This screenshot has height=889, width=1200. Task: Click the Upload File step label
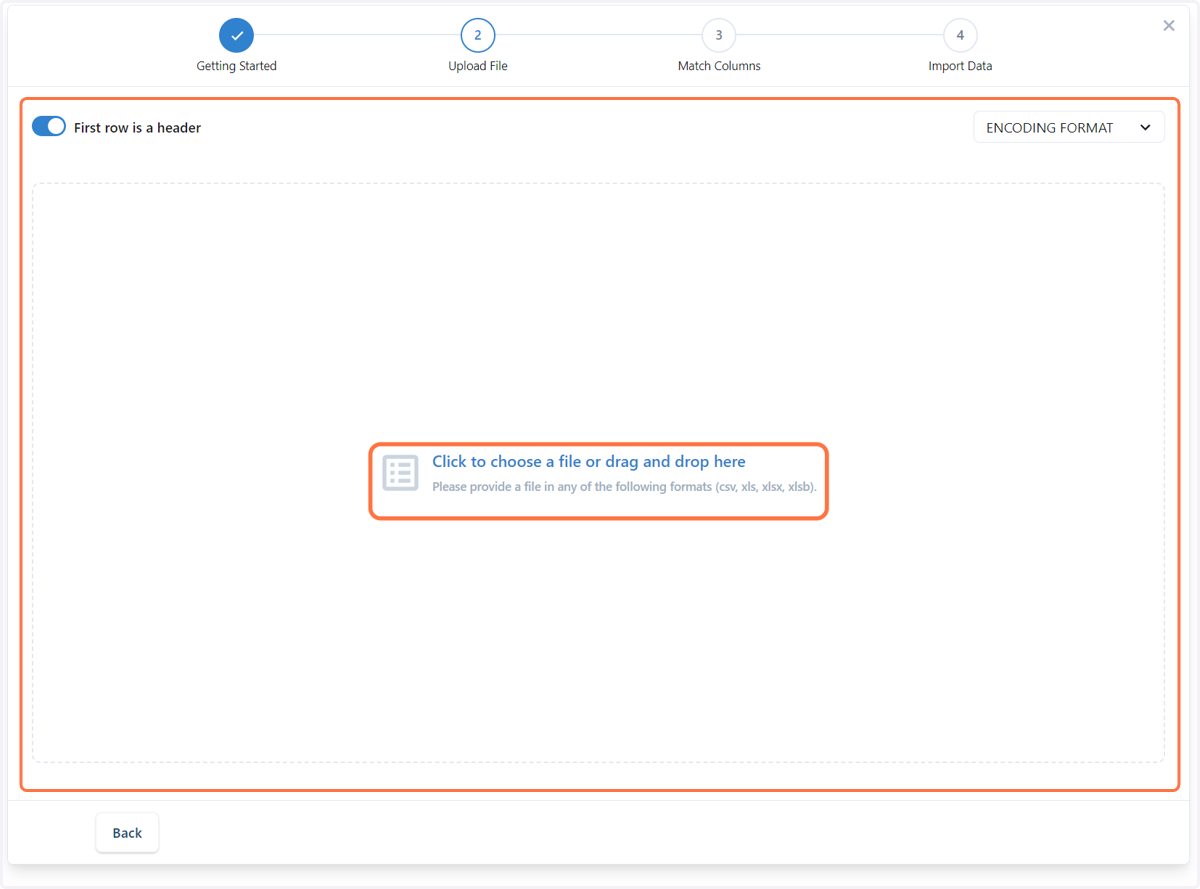click(x=478, y=66)
